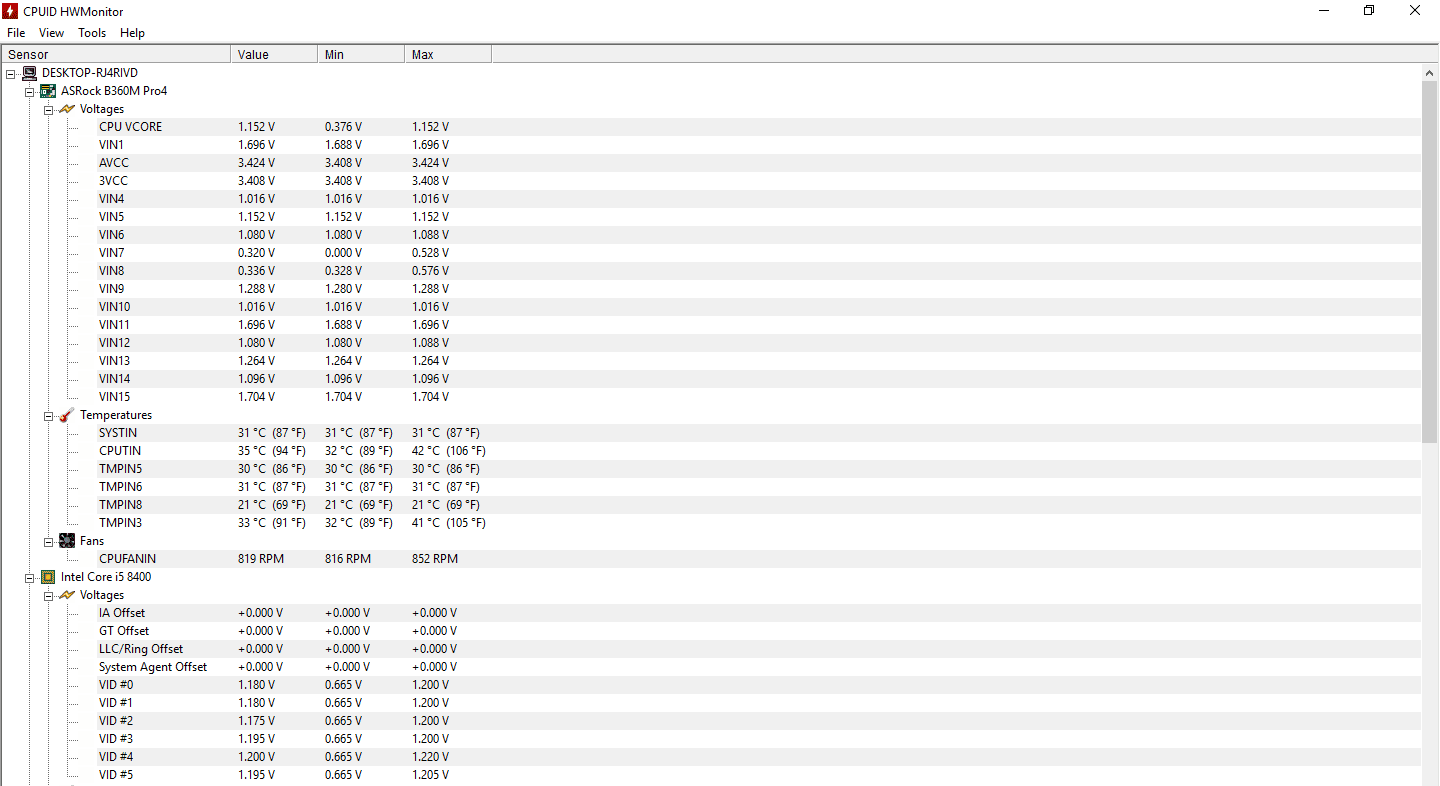Select the VID #0 row
This screenshot has width=1440, height=786.
coord(758,685)
